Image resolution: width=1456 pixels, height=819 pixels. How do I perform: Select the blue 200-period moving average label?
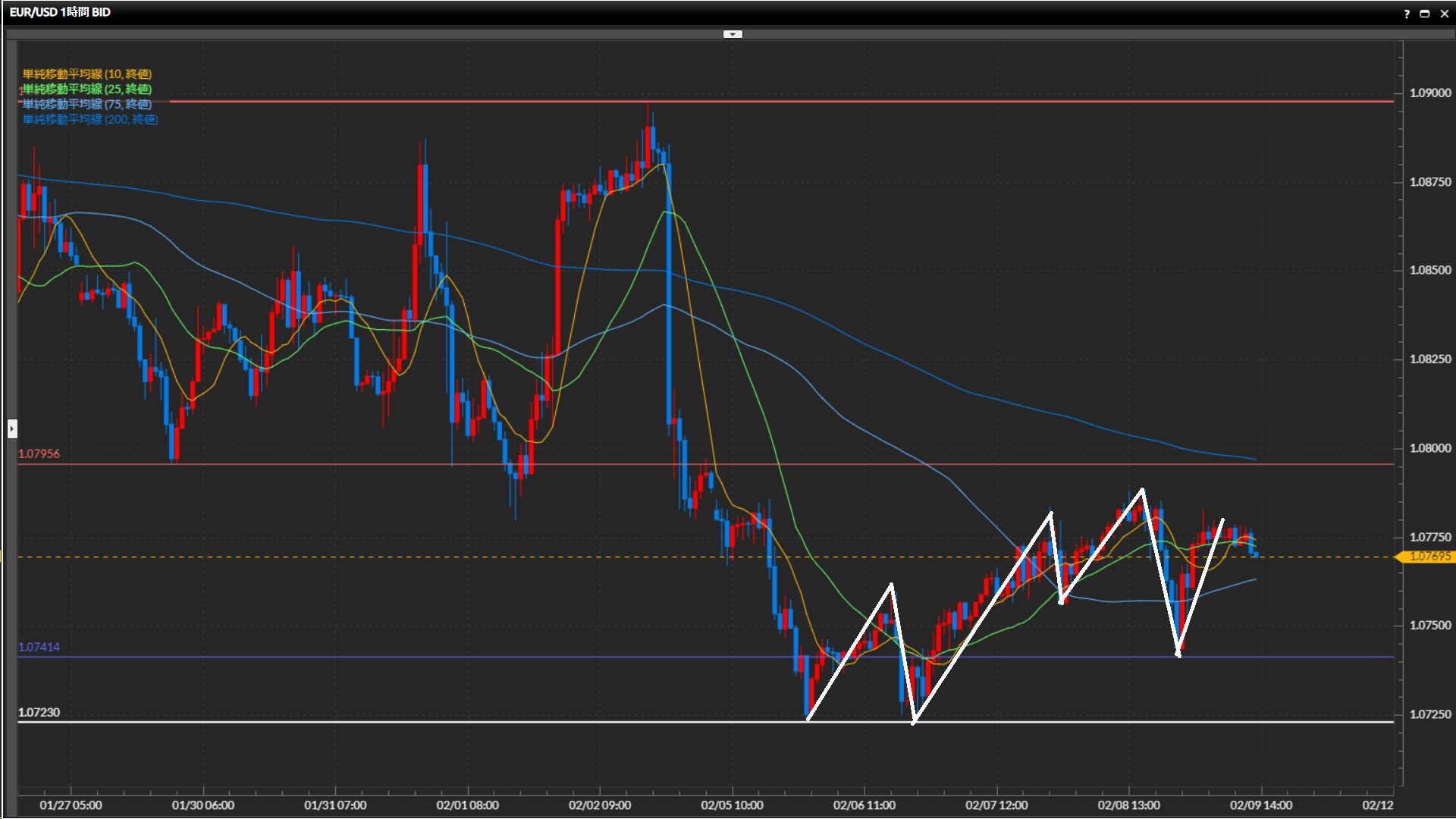point(90,120)
